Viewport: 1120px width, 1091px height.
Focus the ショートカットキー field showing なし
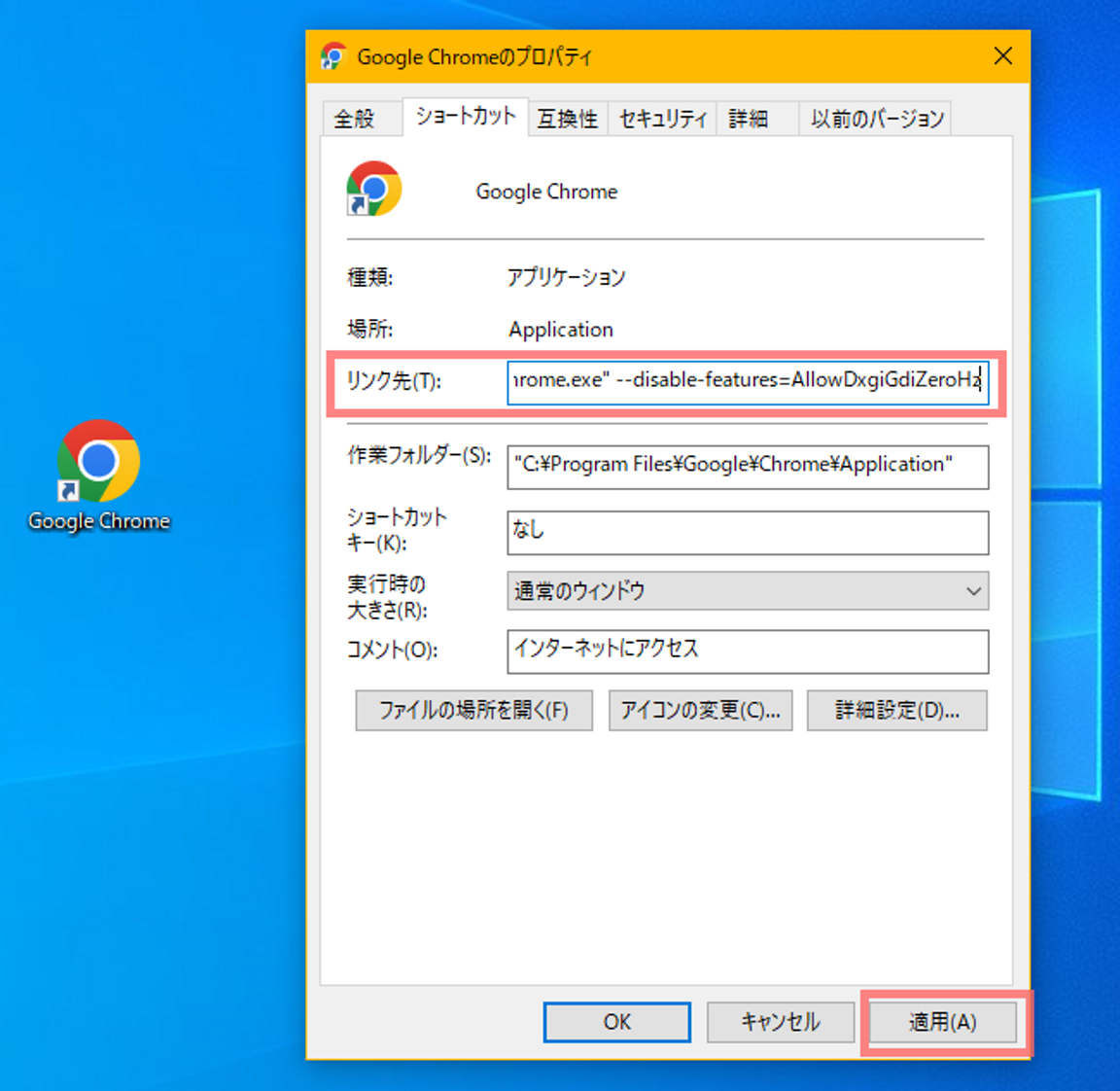coord(748,532)
